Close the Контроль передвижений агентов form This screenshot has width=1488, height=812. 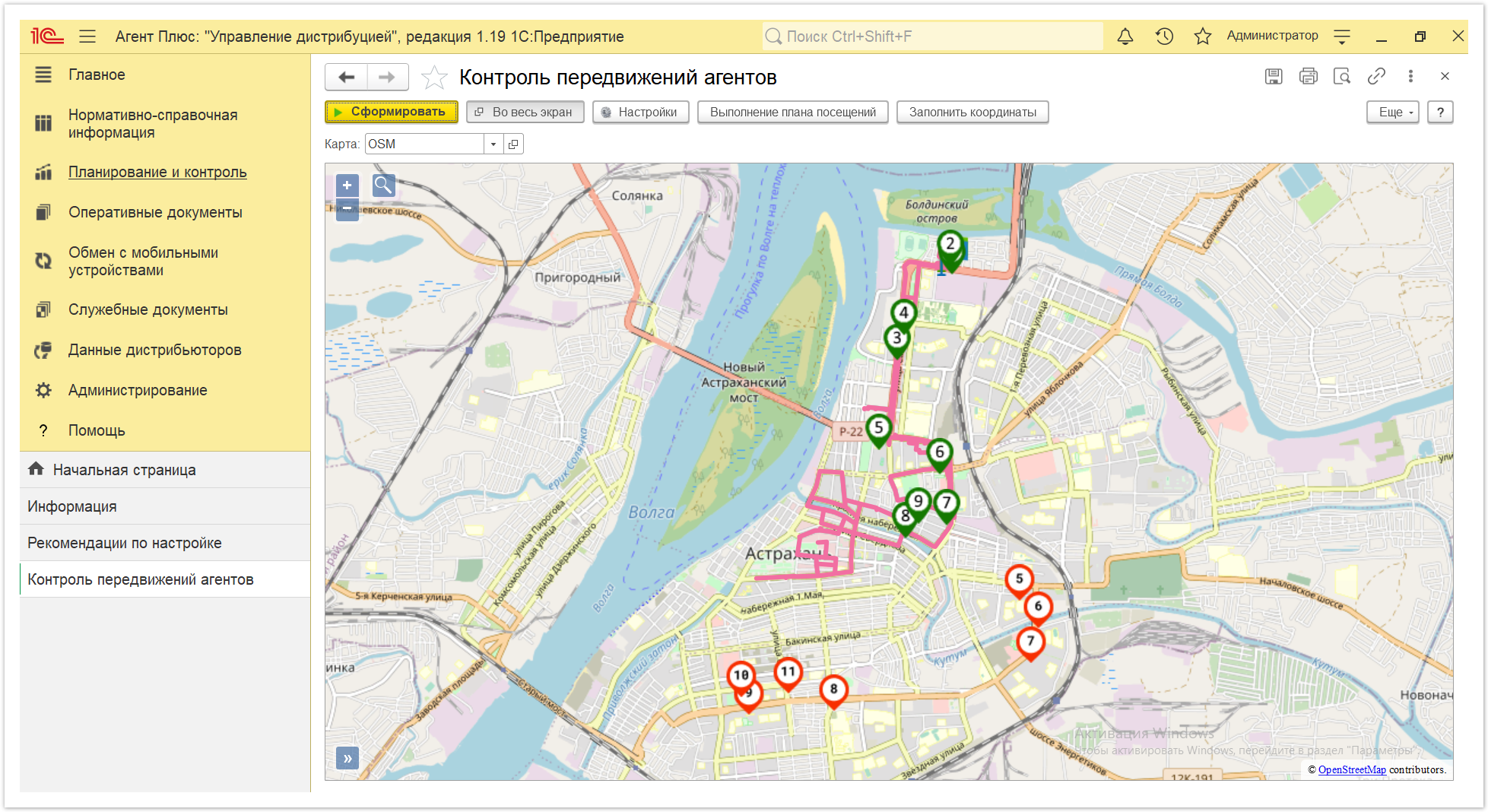[1445, 76]
